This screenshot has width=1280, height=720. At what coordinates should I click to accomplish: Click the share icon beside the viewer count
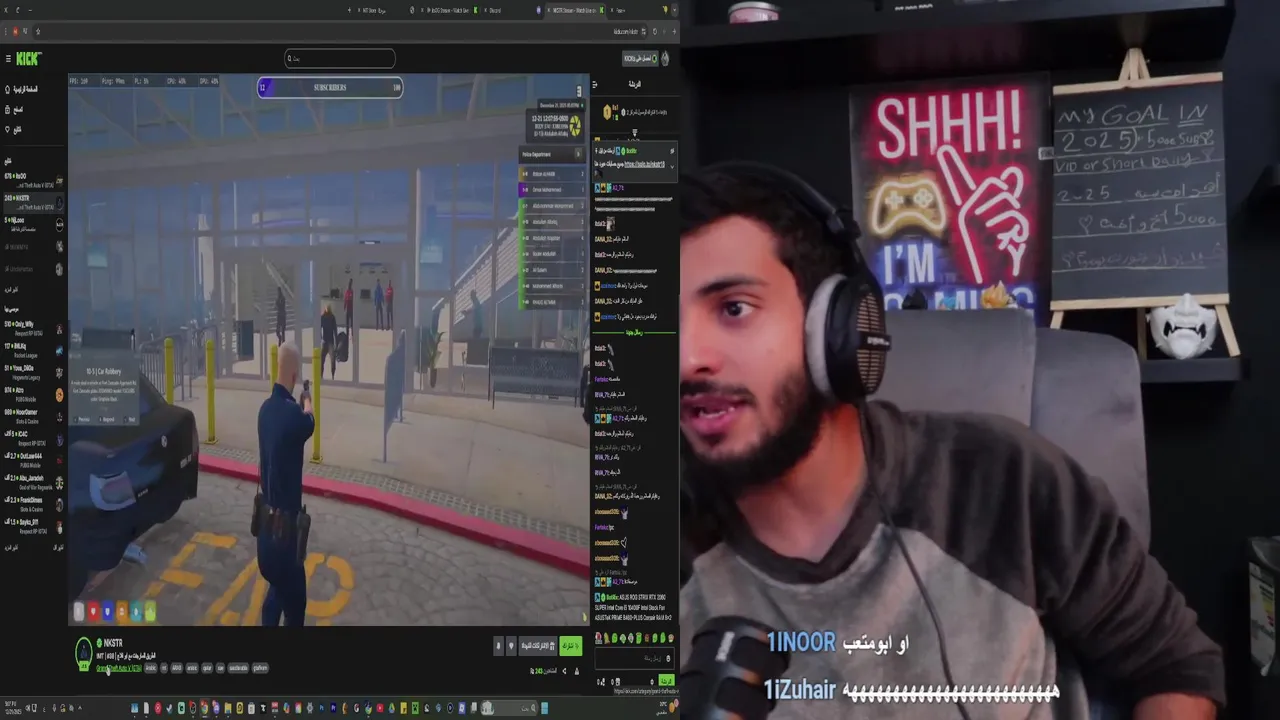click(x=564, y=671)
